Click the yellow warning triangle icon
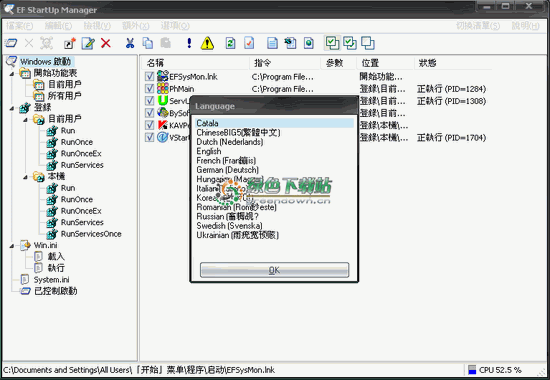The image size is (550, 380). [207, 43]
